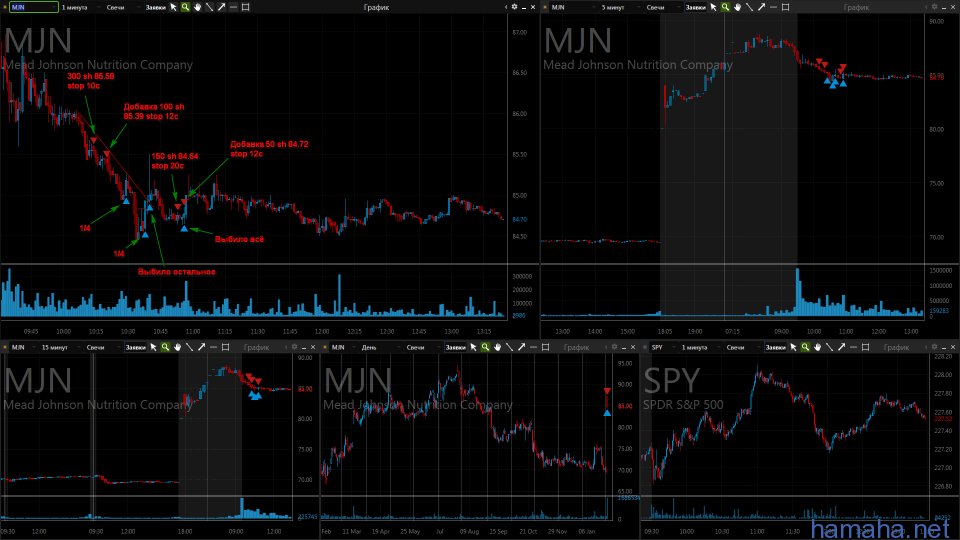Pick trend line tool in 5-minute MJN chart
Image resolution: width=960 pixels, height=540 pixels.
point(749,7)
